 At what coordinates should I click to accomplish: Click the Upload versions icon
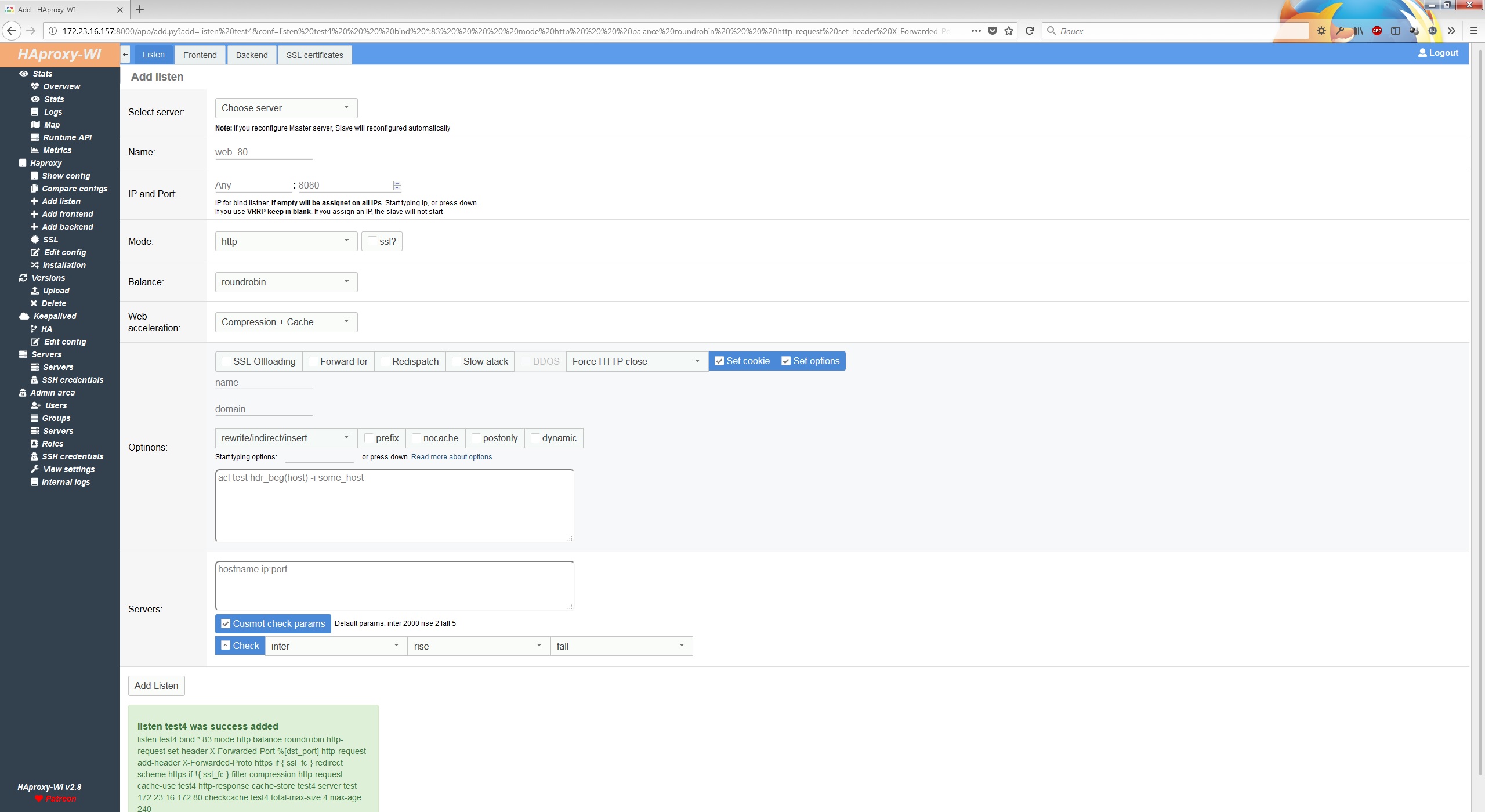35,291
